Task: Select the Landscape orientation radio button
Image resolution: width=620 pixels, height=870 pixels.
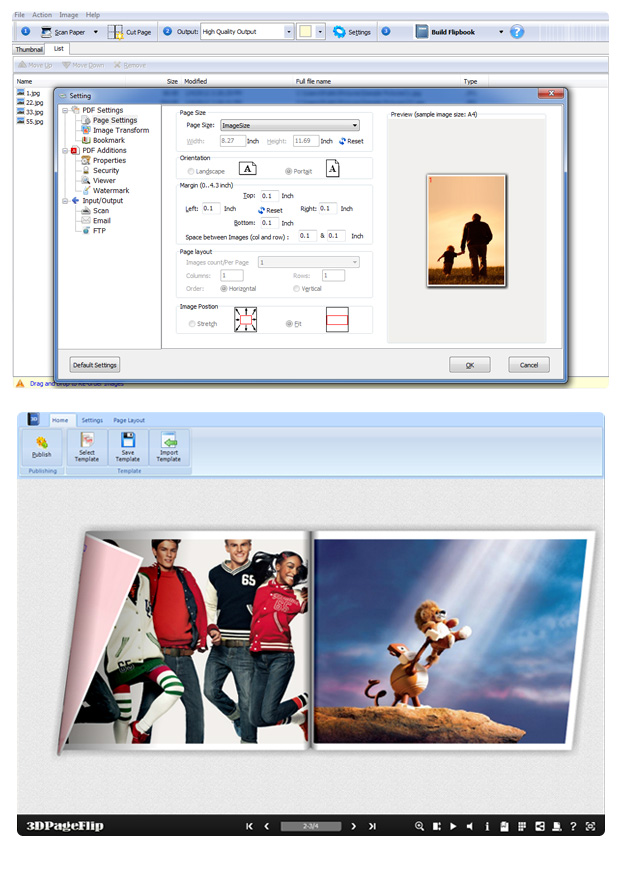Action: pyautogui.click(x=191, y=171)
